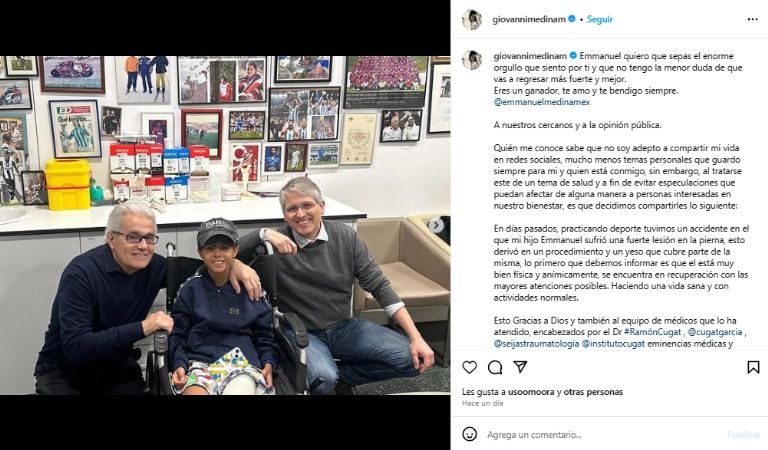
Task: Go to next photo with carousel arrow
Action: click(435, 226)
